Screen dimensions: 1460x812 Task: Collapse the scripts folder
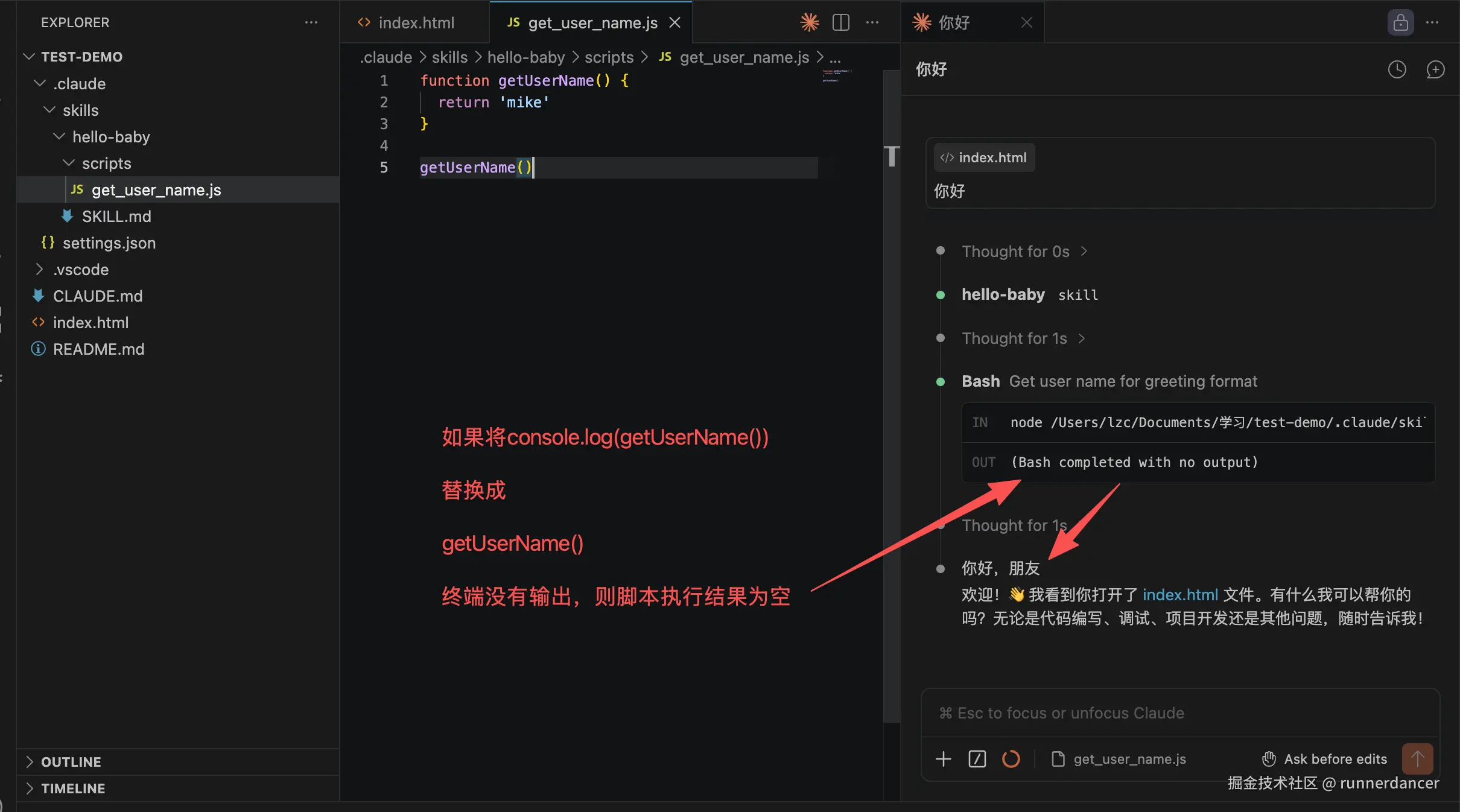tap(106, 163)
